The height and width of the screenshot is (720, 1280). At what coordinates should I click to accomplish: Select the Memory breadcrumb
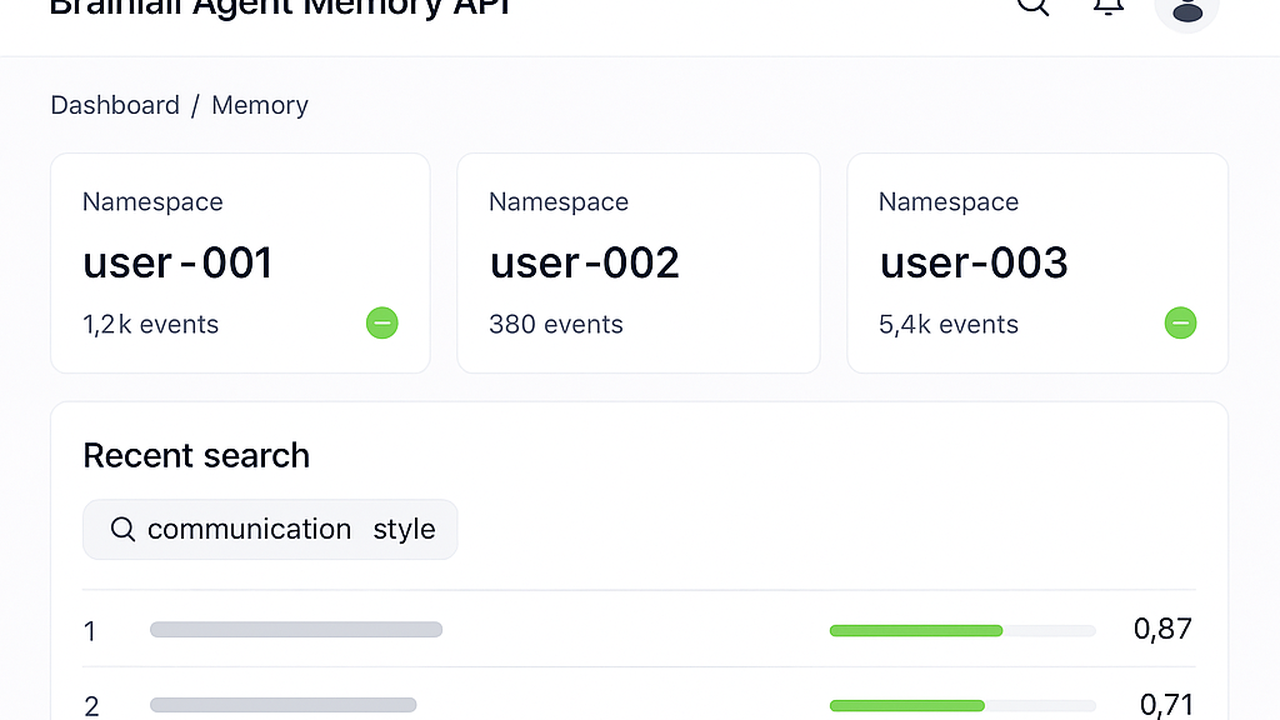[x=260, y=105]
